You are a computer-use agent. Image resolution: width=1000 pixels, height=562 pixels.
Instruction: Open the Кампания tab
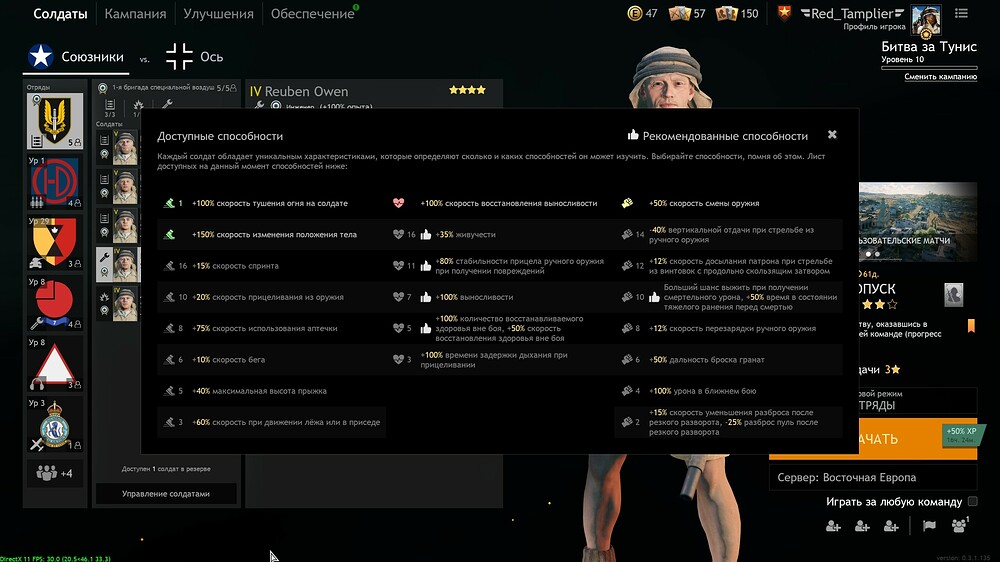tap(135, 13)
